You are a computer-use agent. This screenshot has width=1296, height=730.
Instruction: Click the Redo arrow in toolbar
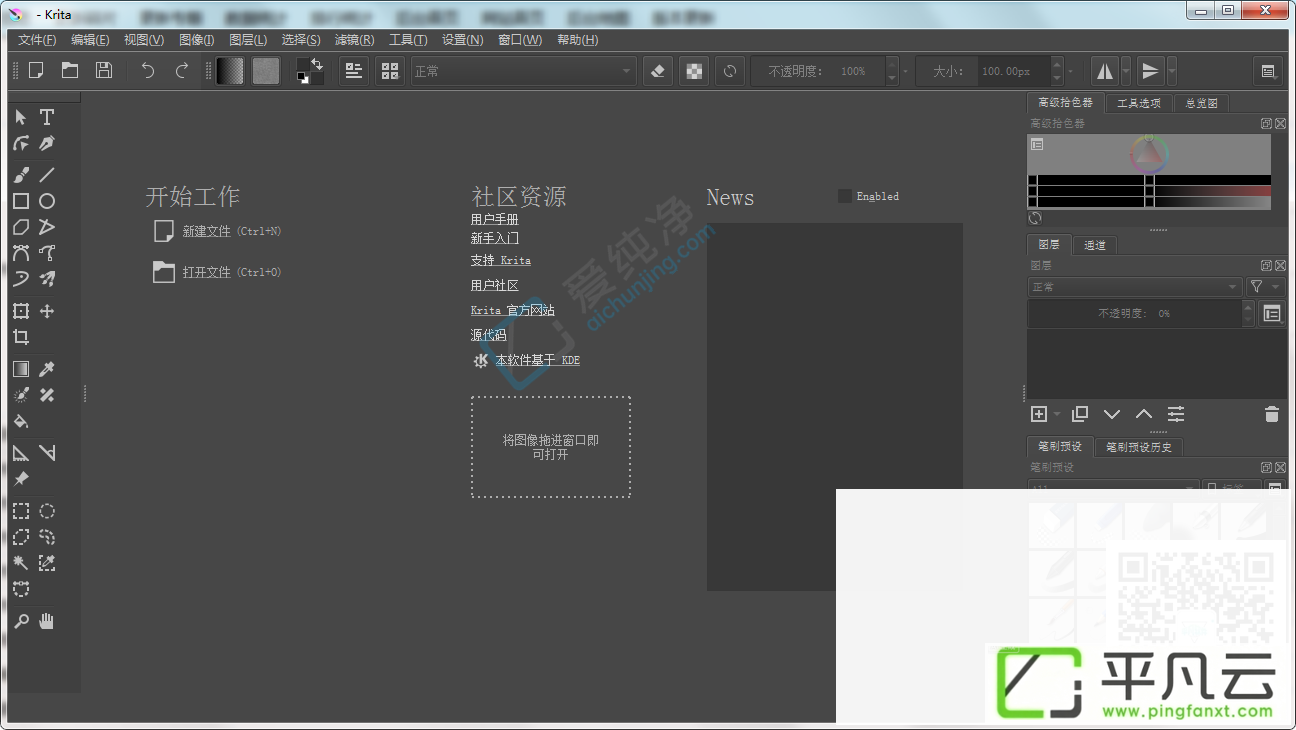click(182, 70)
